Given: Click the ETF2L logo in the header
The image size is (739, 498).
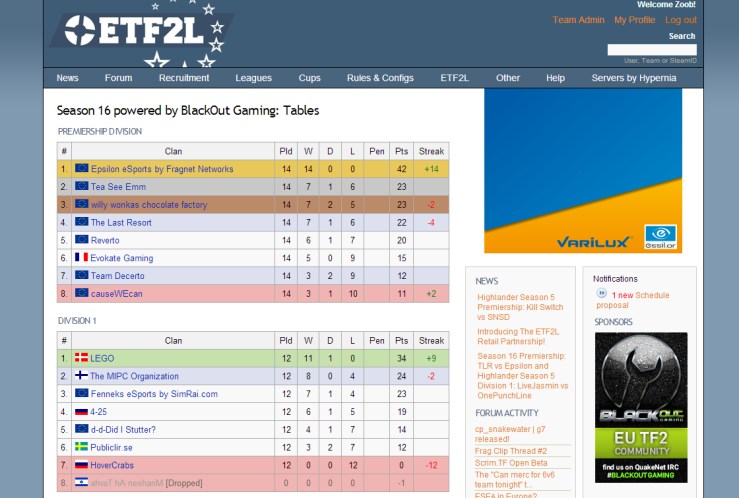Looking at the screenshot, I should 141,32.
